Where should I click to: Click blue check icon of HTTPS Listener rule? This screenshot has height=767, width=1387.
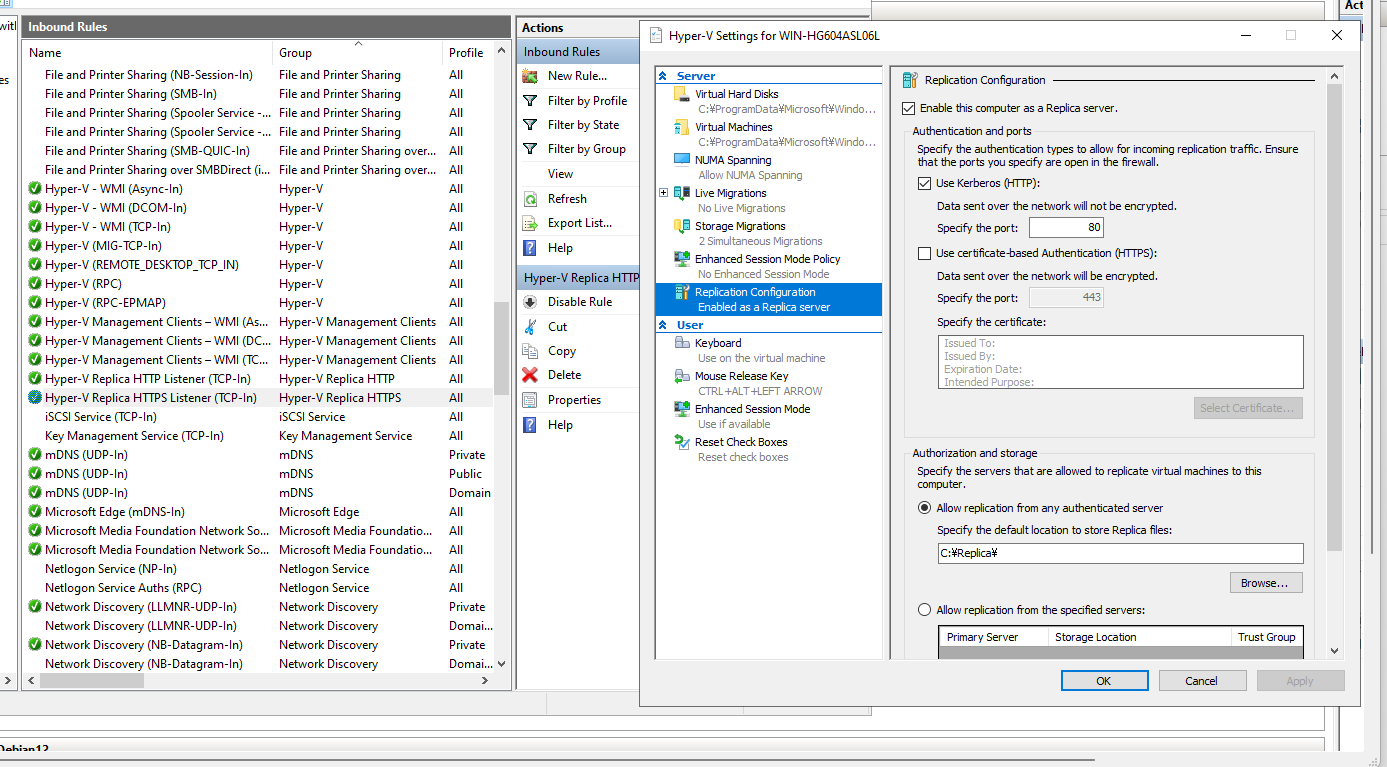coord(35,398)
